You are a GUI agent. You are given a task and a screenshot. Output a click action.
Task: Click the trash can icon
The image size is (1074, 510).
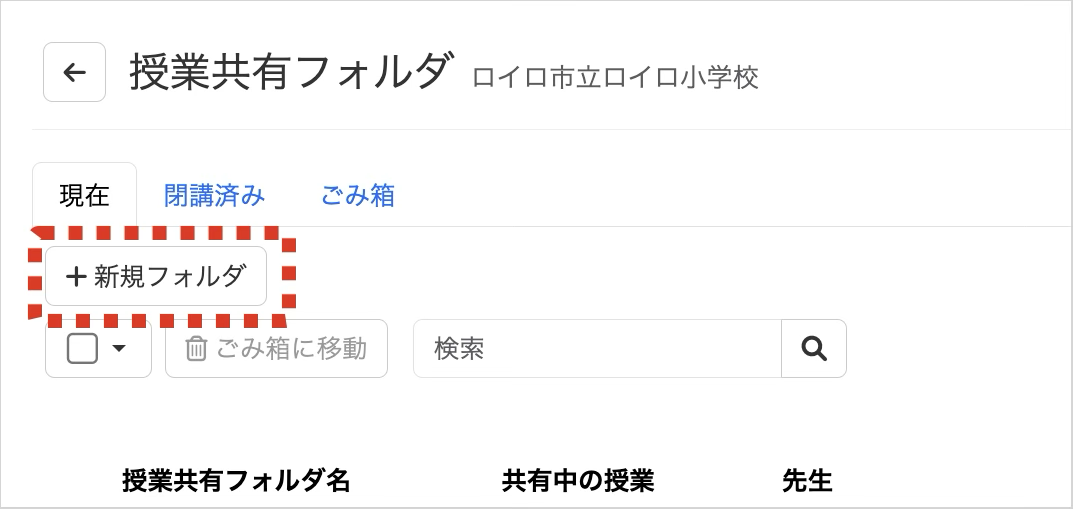(196, 349)
